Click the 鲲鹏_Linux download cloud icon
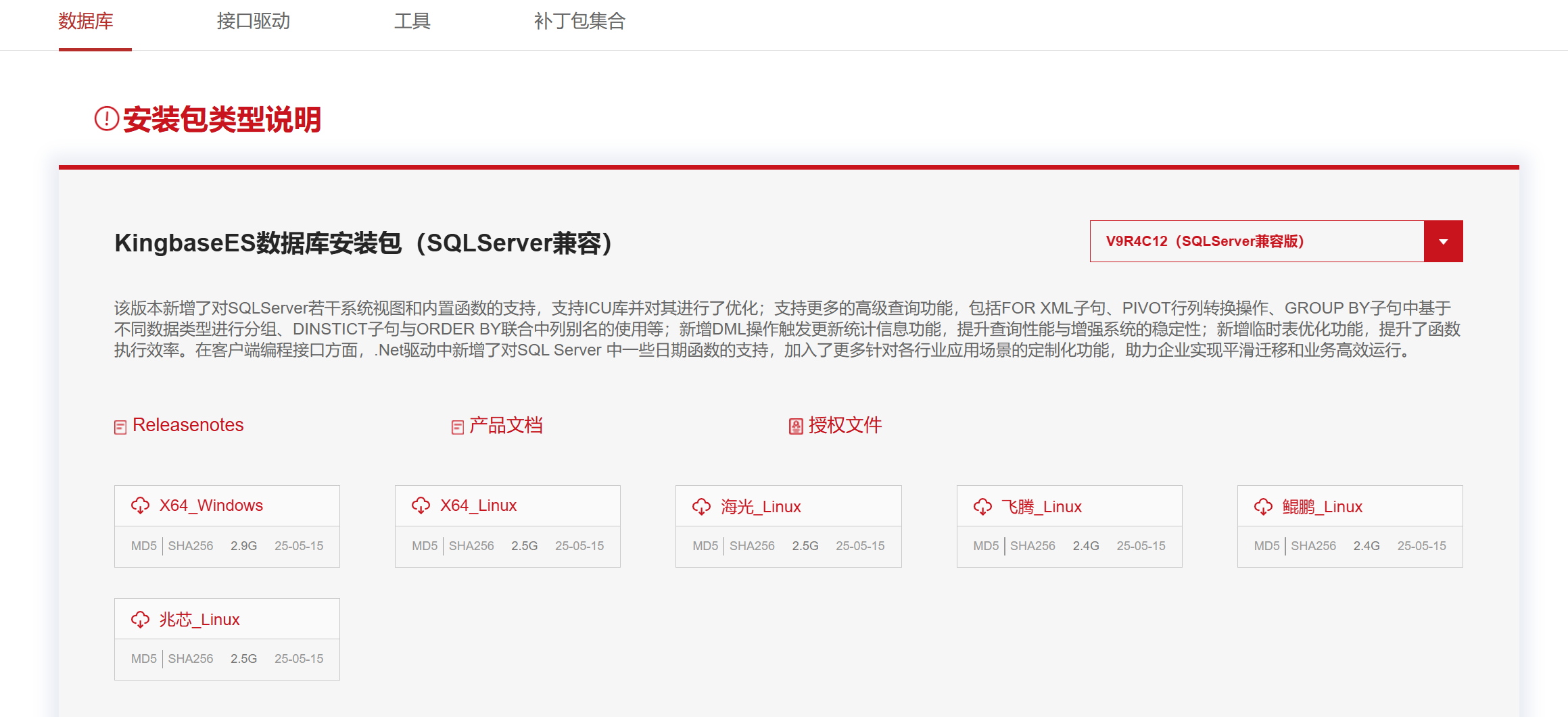The width and height of the screenshot is (1568, 717). pyautogui.click(x=1263, y=507)
